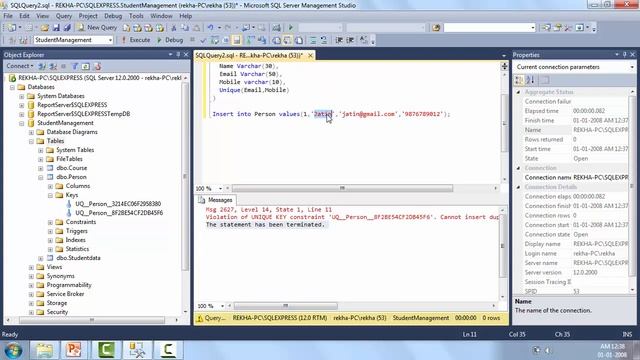Collapse the dbo.Person table node
Screen dimensions: 640x360
pos(41,177)
